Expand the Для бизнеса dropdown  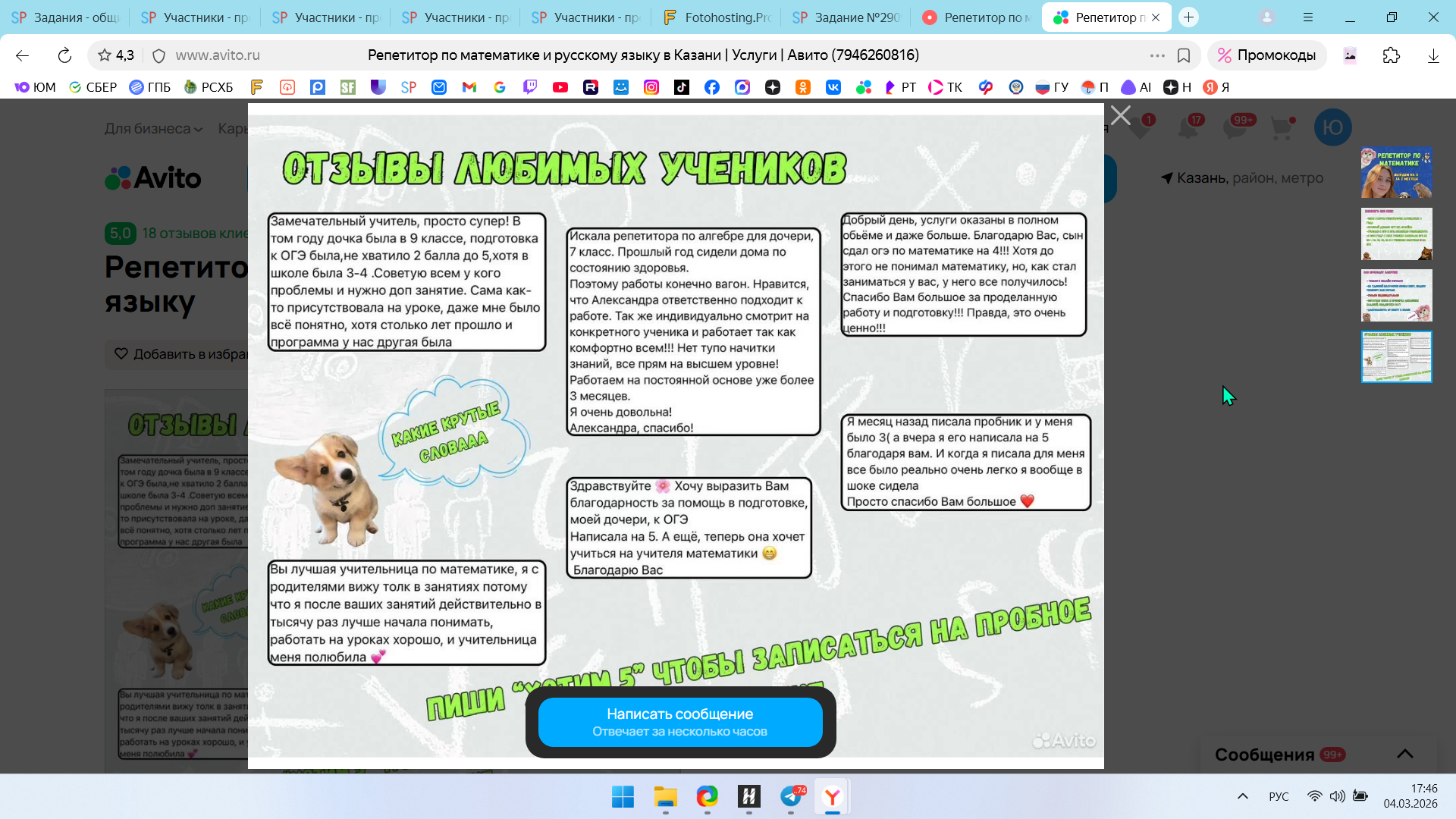point(153,128)
